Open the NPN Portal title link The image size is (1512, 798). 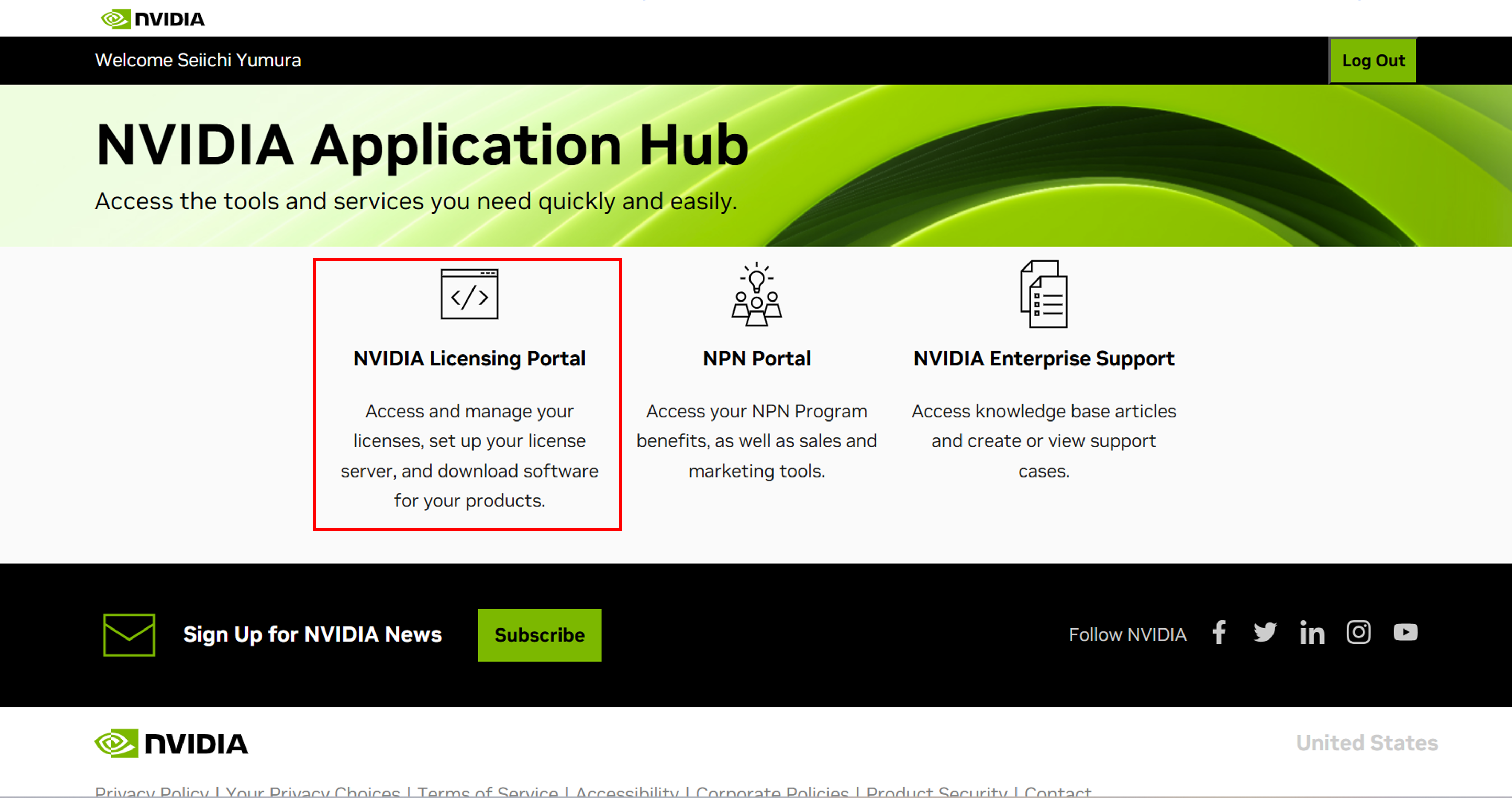[757, 358]
